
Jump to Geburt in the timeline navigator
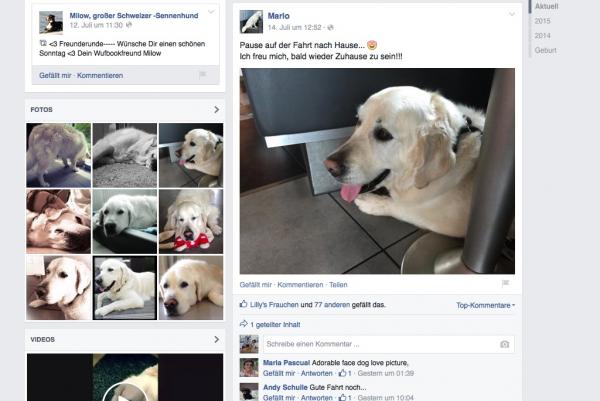coord(546,50)
